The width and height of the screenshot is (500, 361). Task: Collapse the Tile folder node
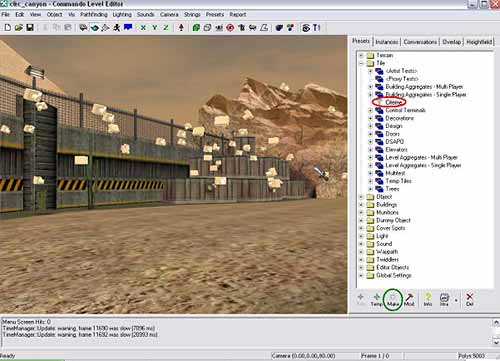[x=361, y=63]
